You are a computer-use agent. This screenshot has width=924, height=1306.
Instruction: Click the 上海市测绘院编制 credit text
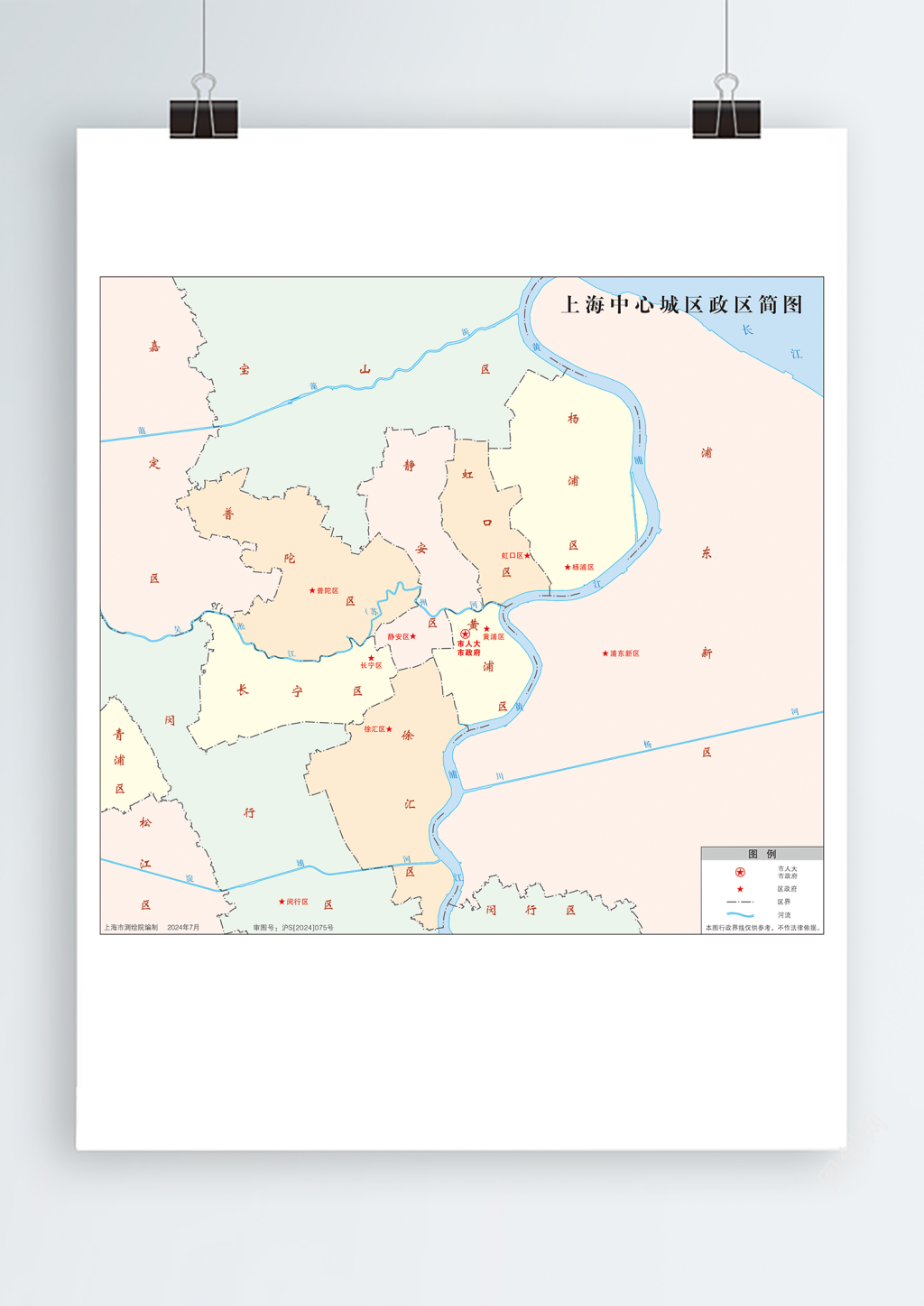[131, 928]
